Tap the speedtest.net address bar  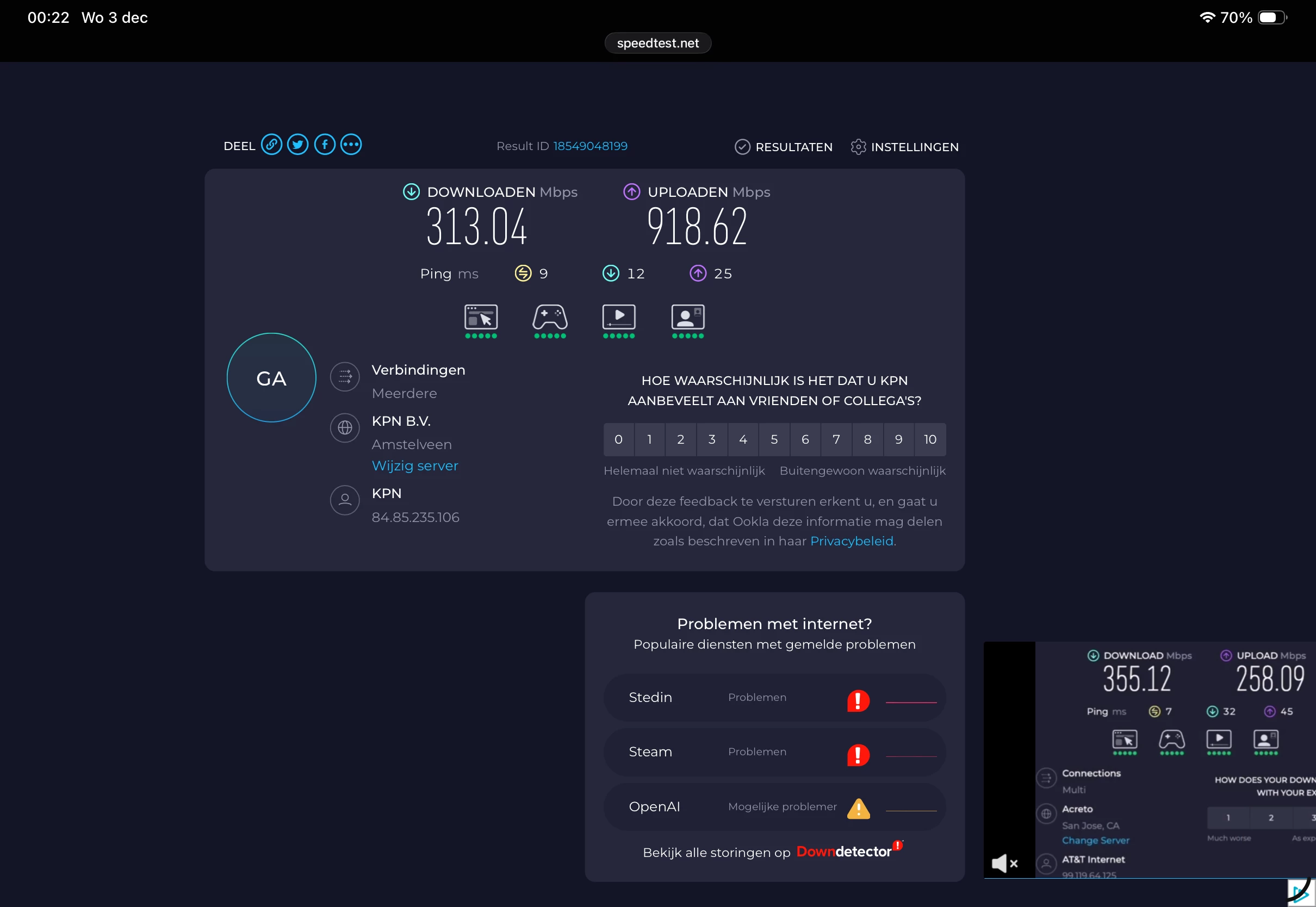coord(657,43)
